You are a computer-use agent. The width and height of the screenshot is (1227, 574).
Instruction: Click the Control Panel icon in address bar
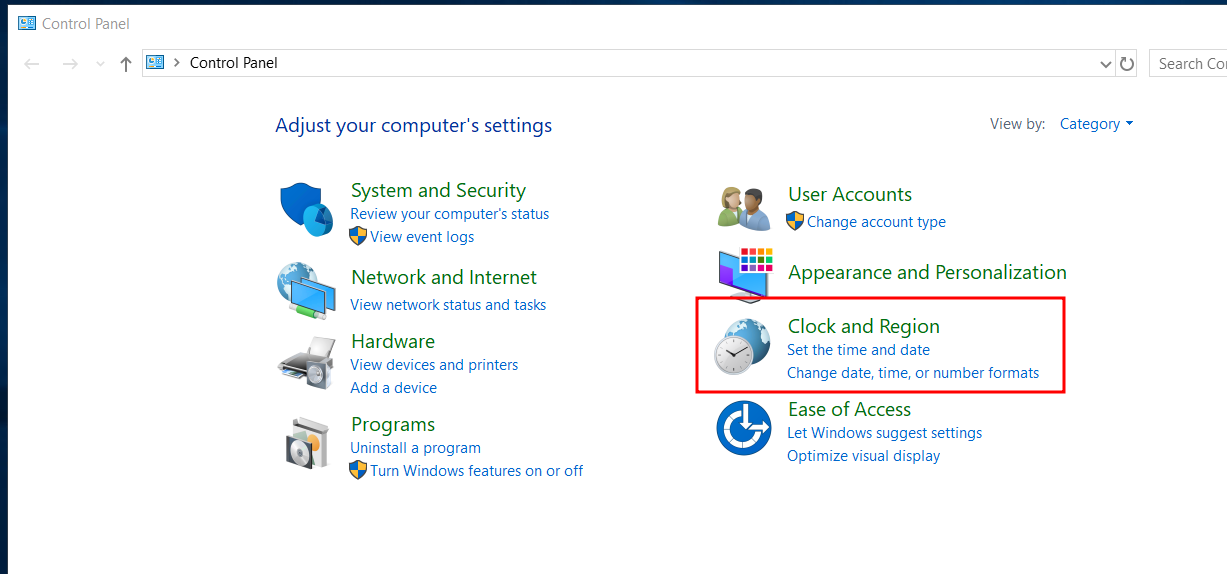(155, 62)
